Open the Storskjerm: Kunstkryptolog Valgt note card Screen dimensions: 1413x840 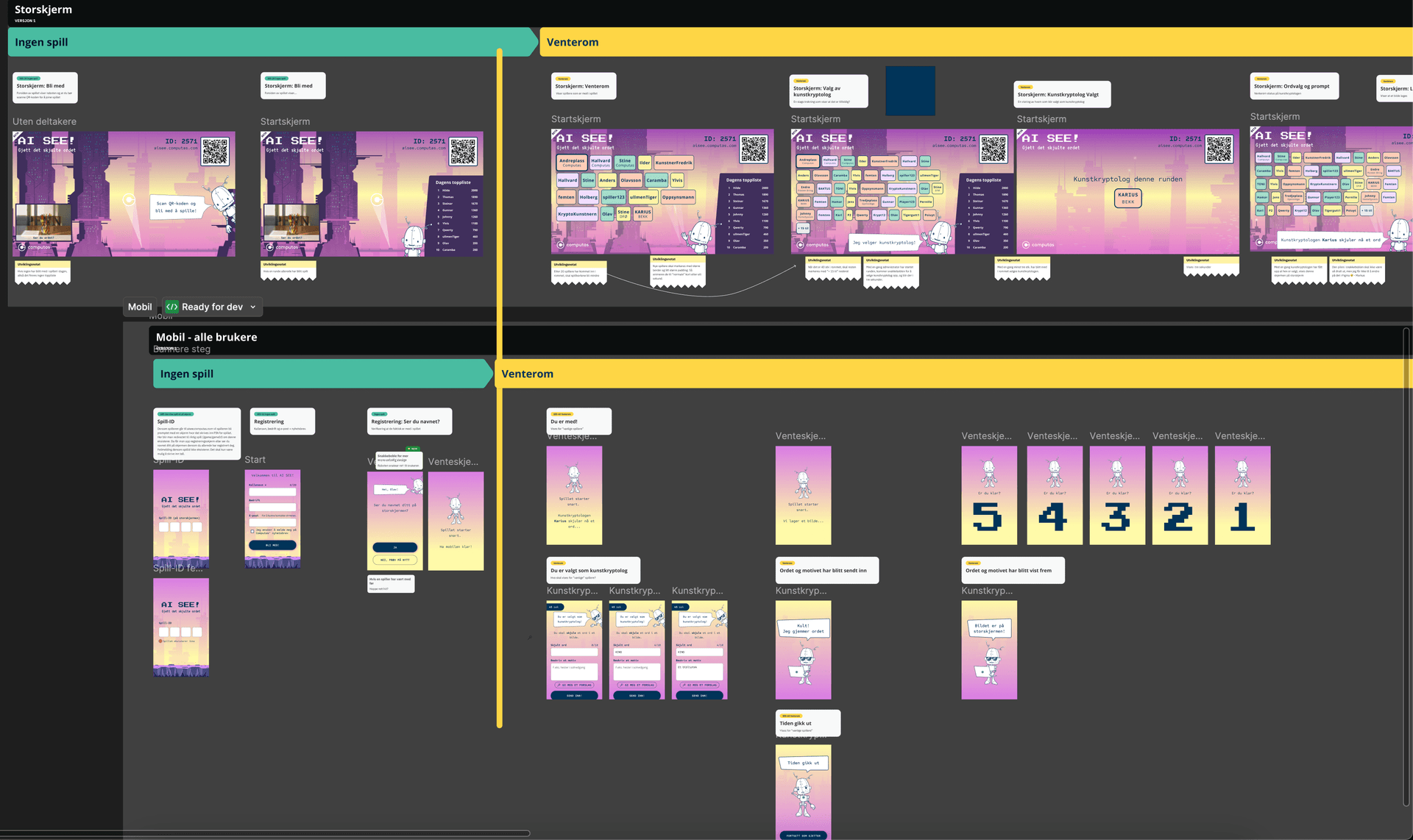[x=1061, y=95]
